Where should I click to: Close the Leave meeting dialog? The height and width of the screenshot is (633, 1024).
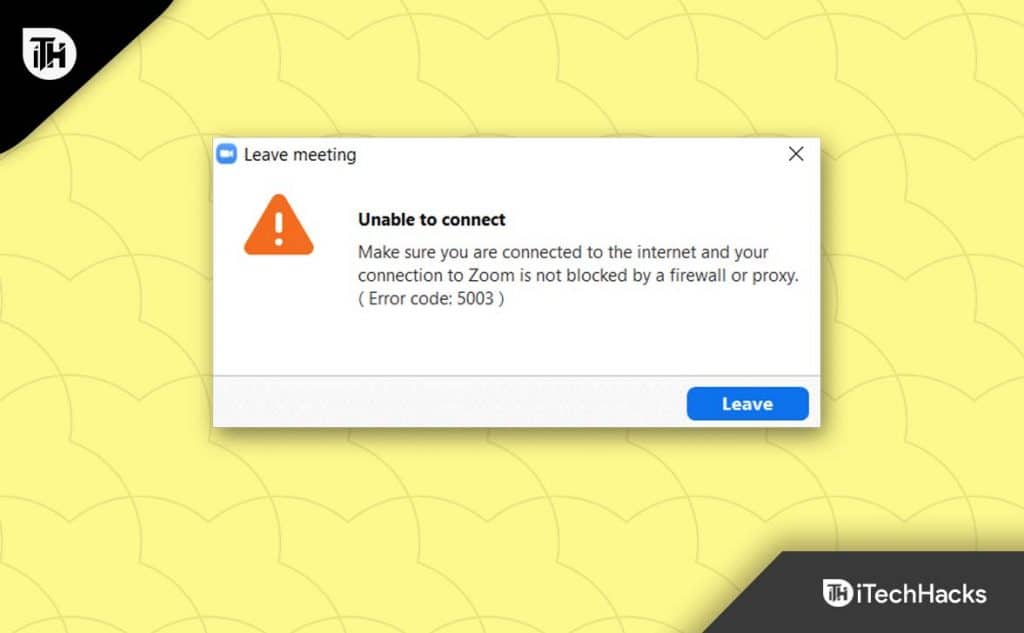(795, 154)
